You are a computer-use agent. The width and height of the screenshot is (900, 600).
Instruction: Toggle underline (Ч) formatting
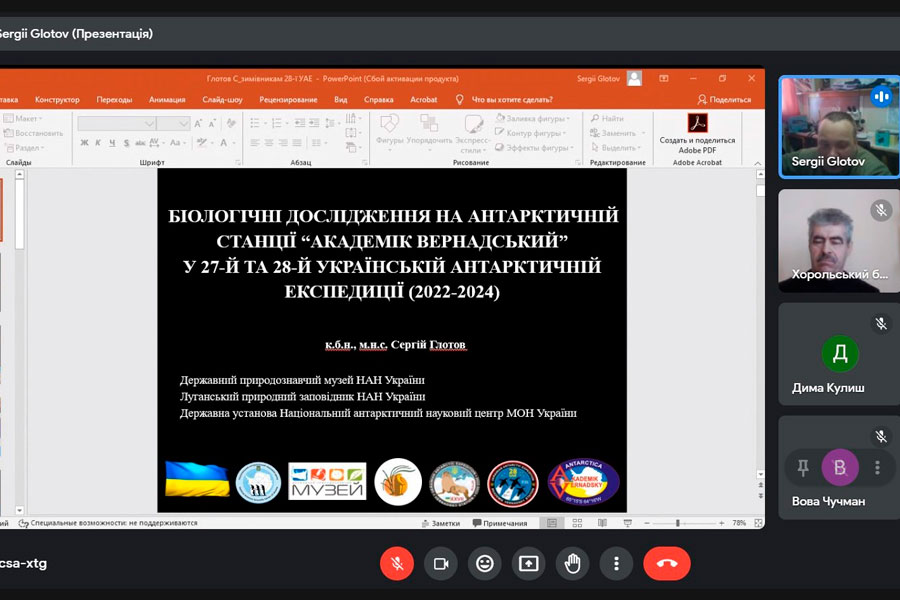pyautogui.click(x=112, y=142)
